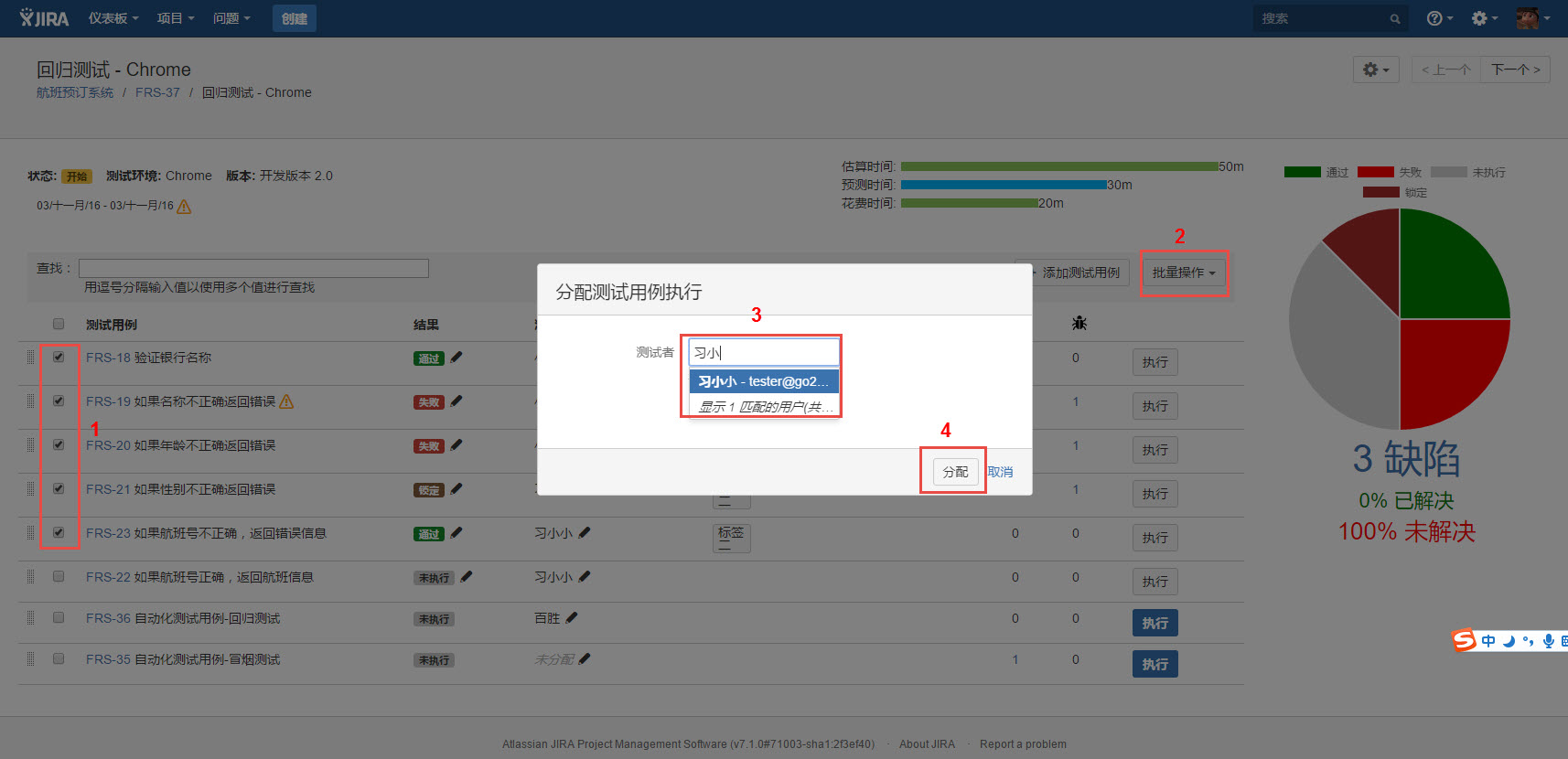Image resolution: width=1568 pixels, height=759 pixels.
Task: Toggle Sogou Chinese mode 中 icon
Action: click(1488, 641)
